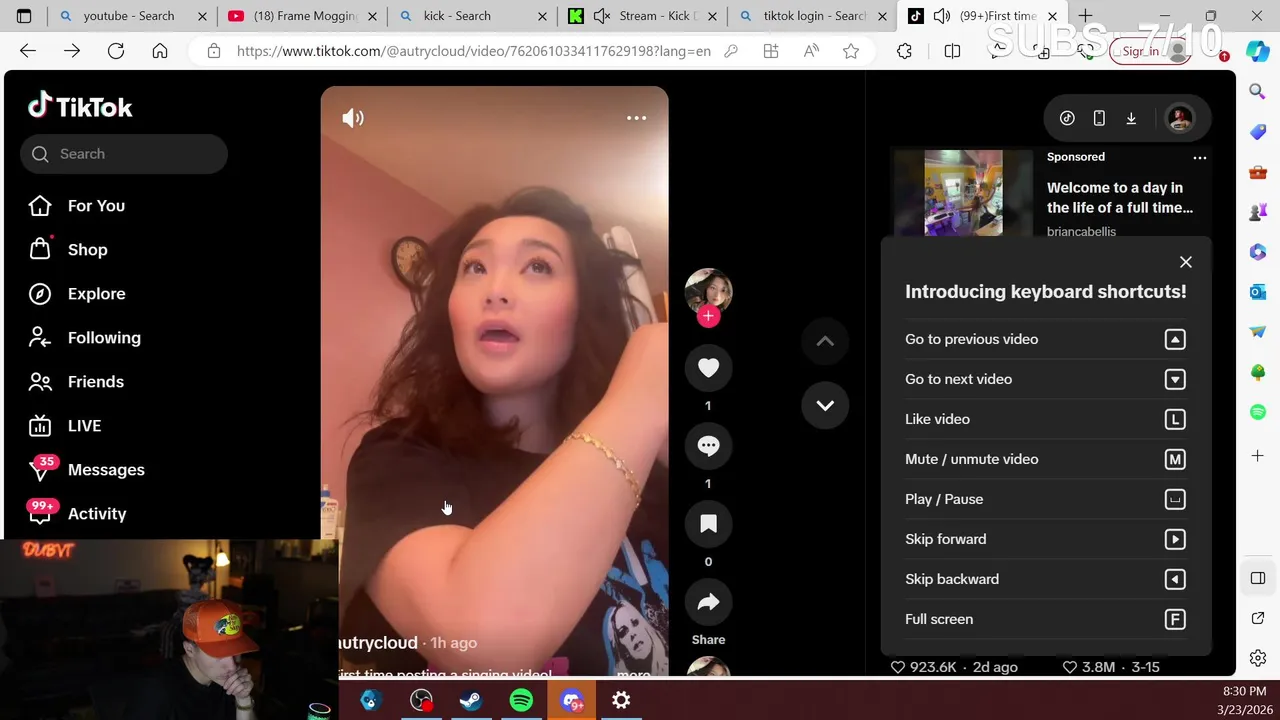Mute the video with the speaker icon
This screenshot has width=1280, height=720.
353,118
